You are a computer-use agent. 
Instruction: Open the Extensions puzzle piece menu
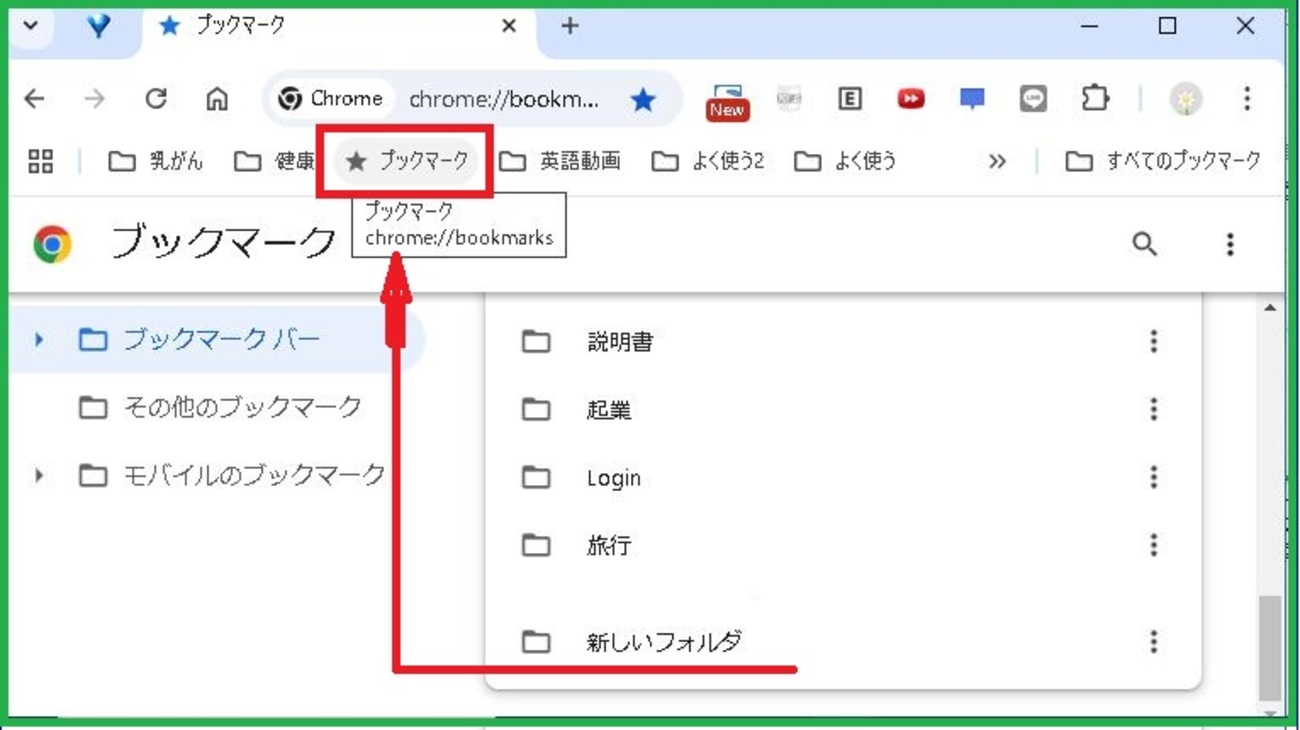coord(1095,99)
